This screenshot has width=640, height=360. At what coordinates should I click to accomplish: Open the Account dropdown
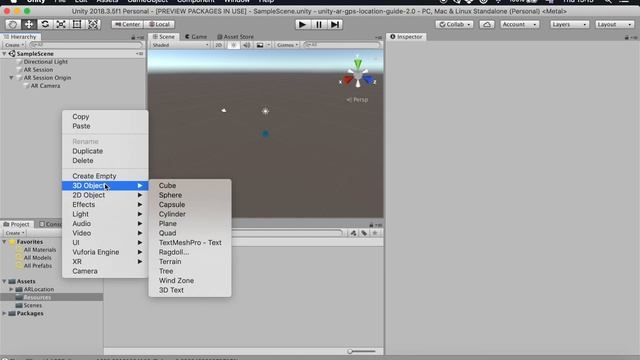519,24
